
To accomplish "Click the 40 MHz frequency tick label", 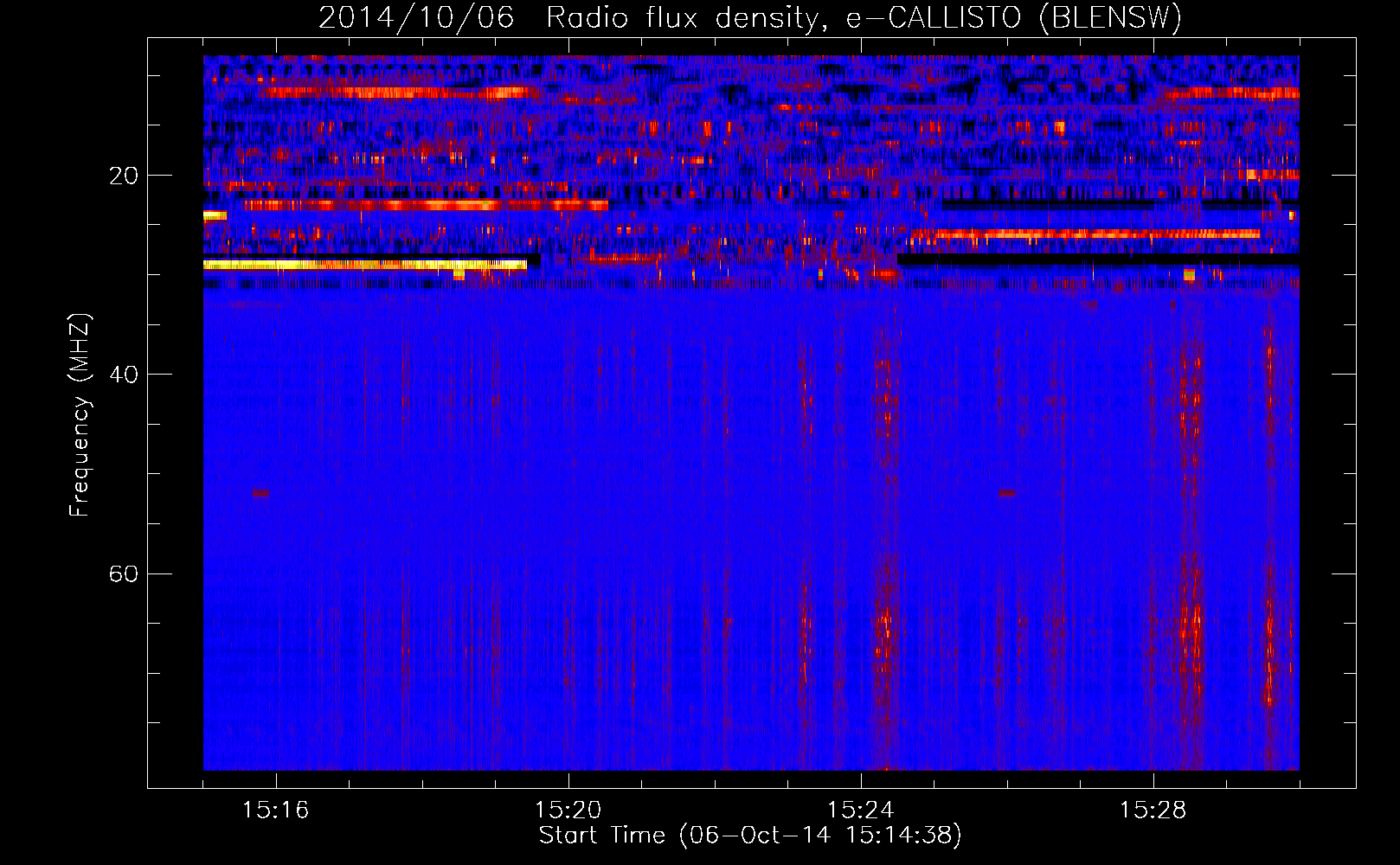I will [x=123, y=375].
